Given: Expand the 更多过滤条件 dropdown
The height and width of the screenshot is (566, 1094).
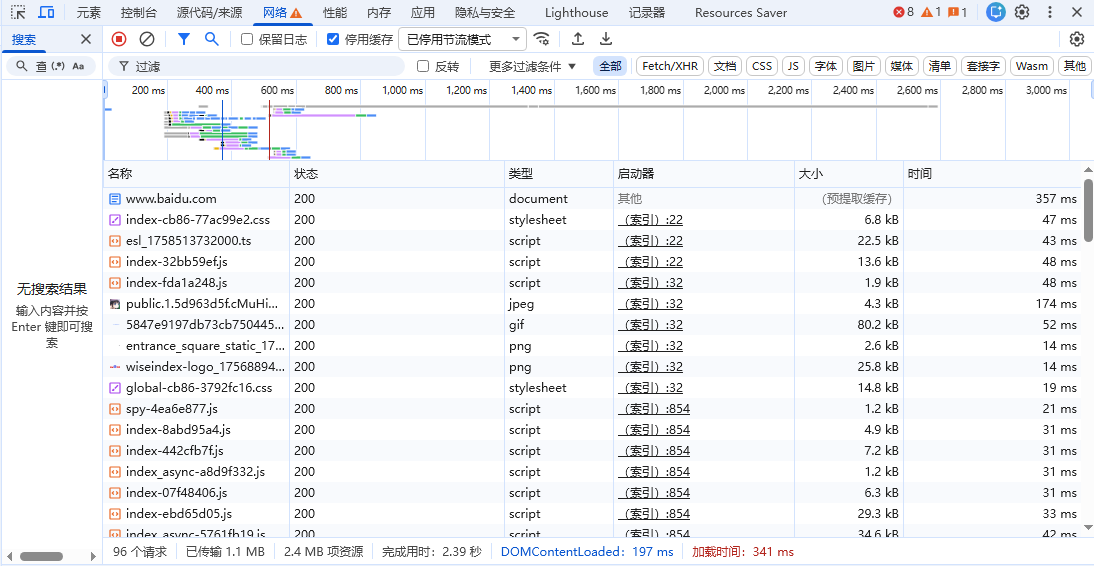Looking at the screenshot, I should [532, 66].
